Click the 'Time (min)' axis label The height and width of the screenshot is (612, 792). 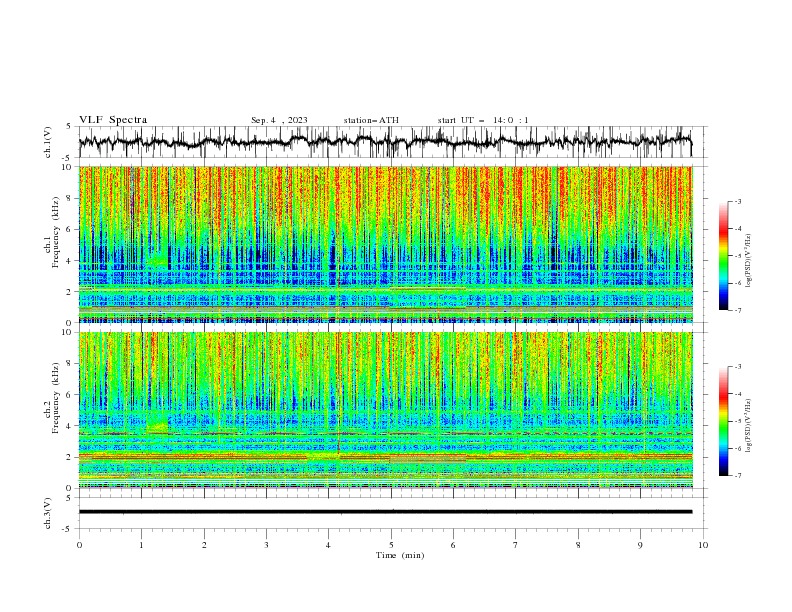[400, 555]
